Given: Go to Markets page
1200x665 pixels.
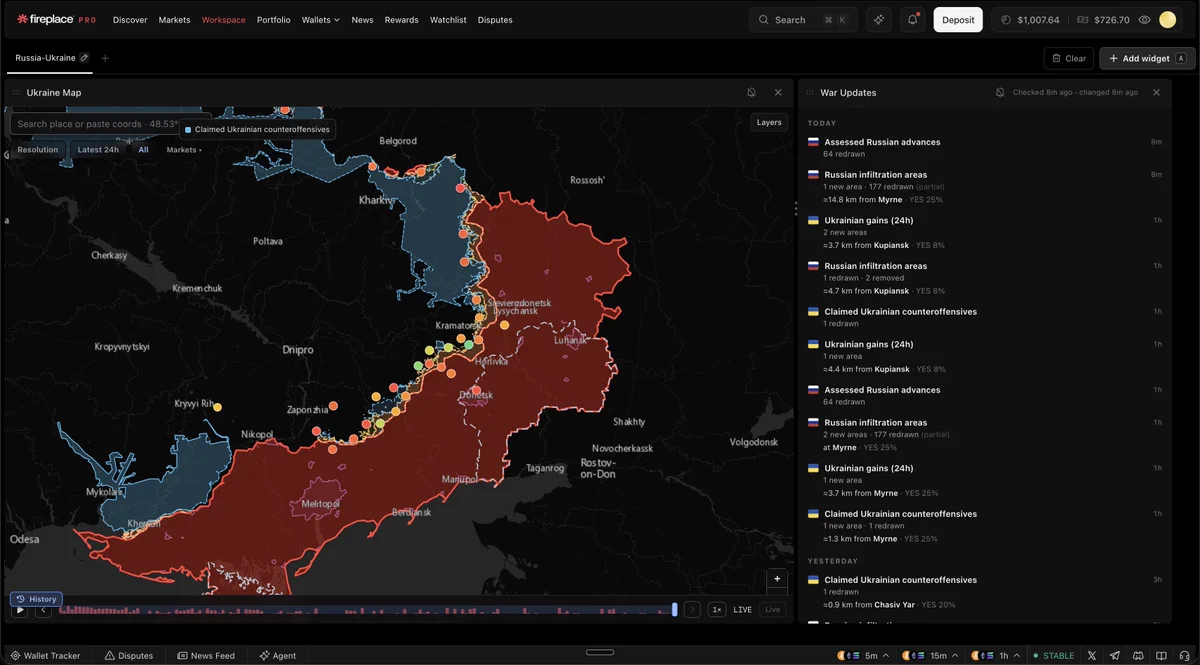Looking at the screenshot, I should [x=174, y=20].
